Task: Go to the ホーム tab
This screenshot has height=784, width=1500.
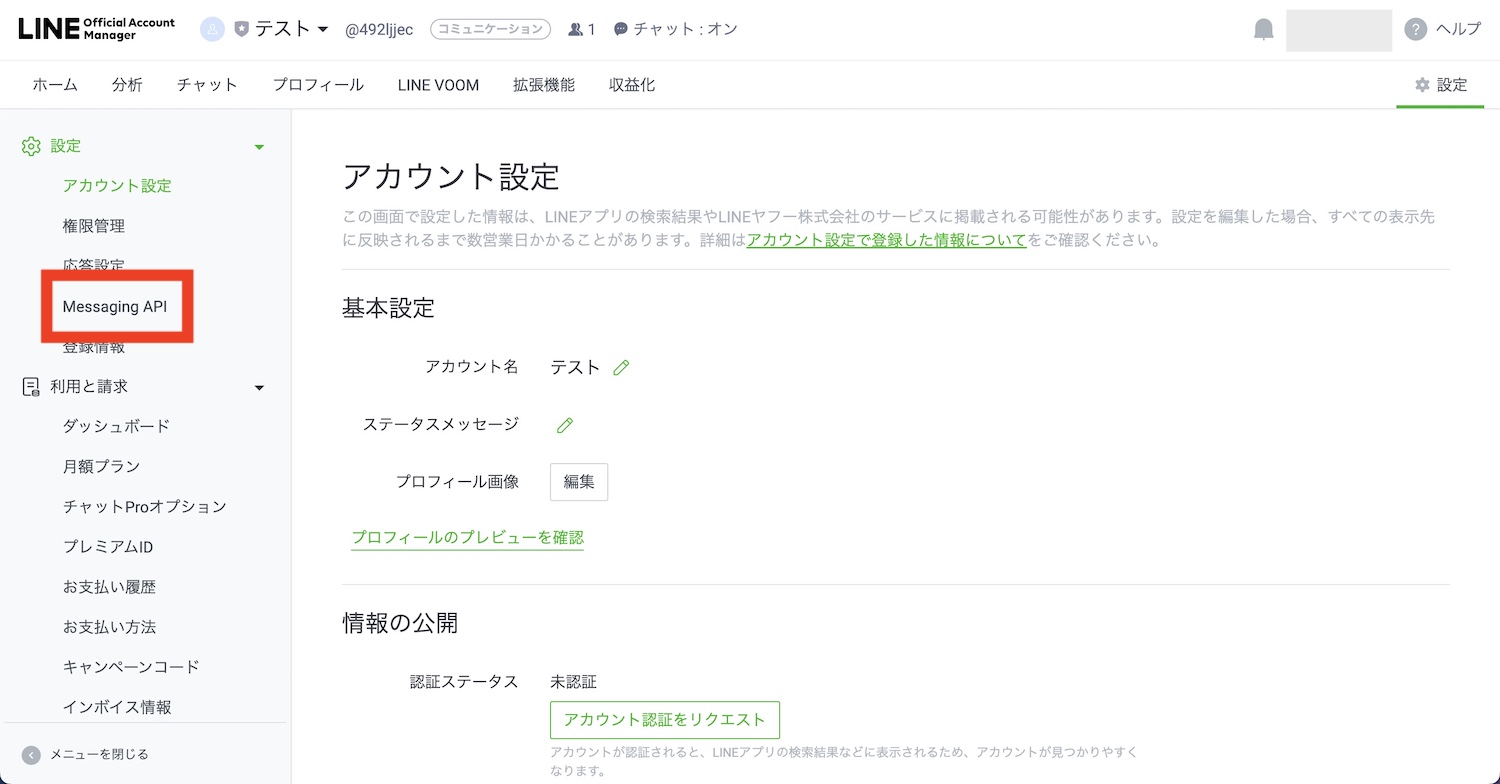Action: point(55,85)
